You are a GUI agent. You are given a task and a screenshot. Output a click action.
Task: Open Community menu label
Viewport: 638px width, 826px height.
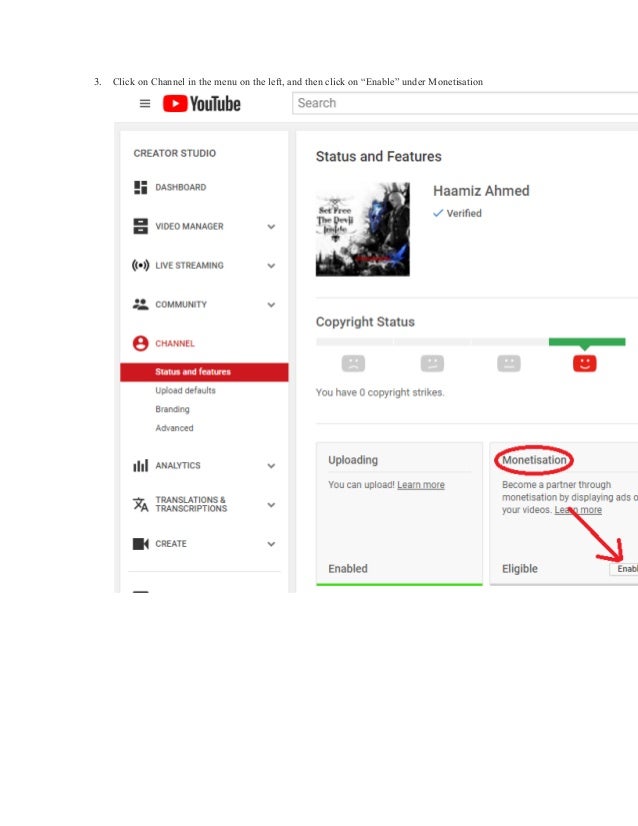pos(181,304)
